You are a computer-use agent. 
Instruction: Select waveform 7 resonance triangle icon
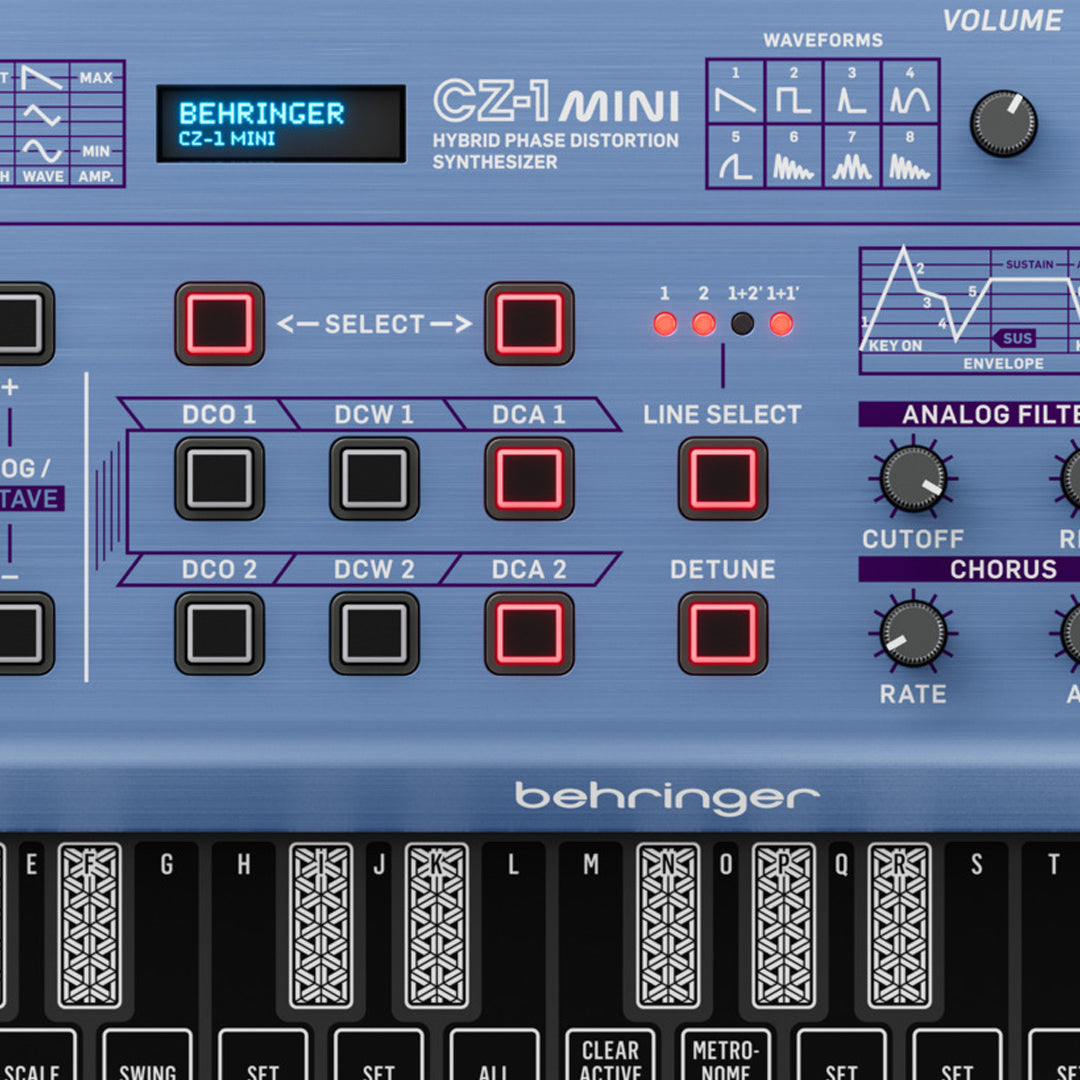[851, 166]
